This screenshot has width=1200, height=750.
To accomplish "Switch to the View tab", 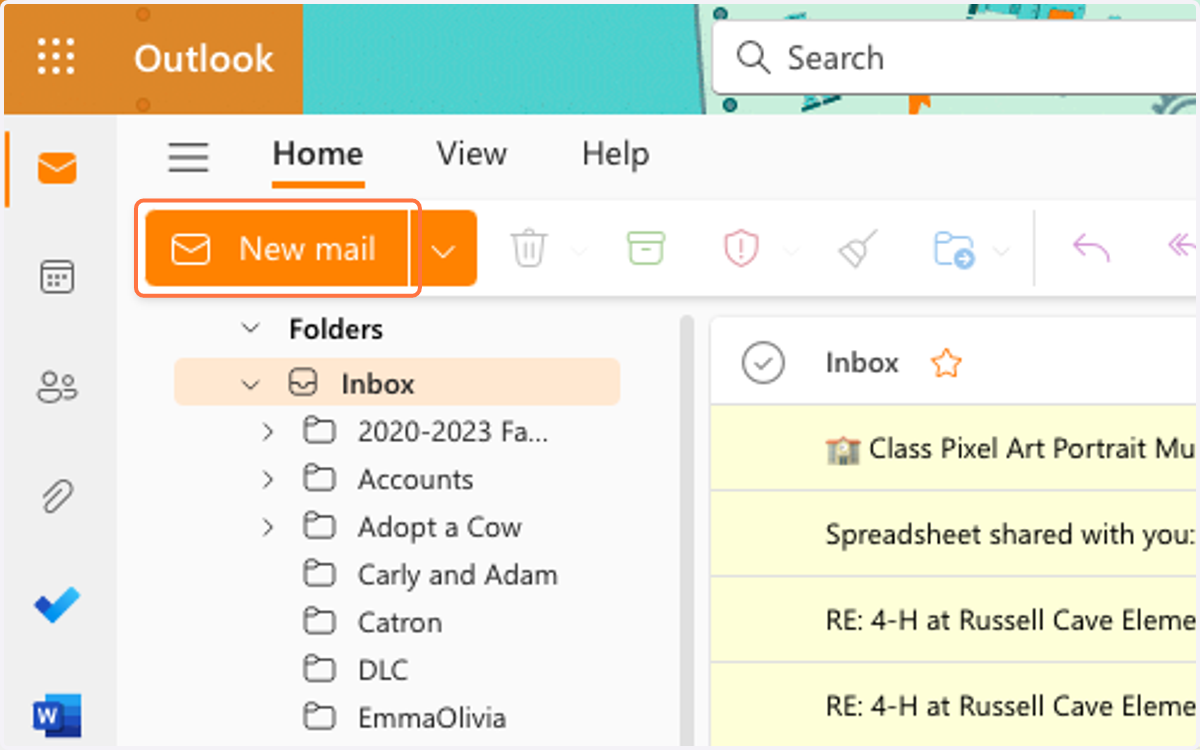I will coord(472,155).
